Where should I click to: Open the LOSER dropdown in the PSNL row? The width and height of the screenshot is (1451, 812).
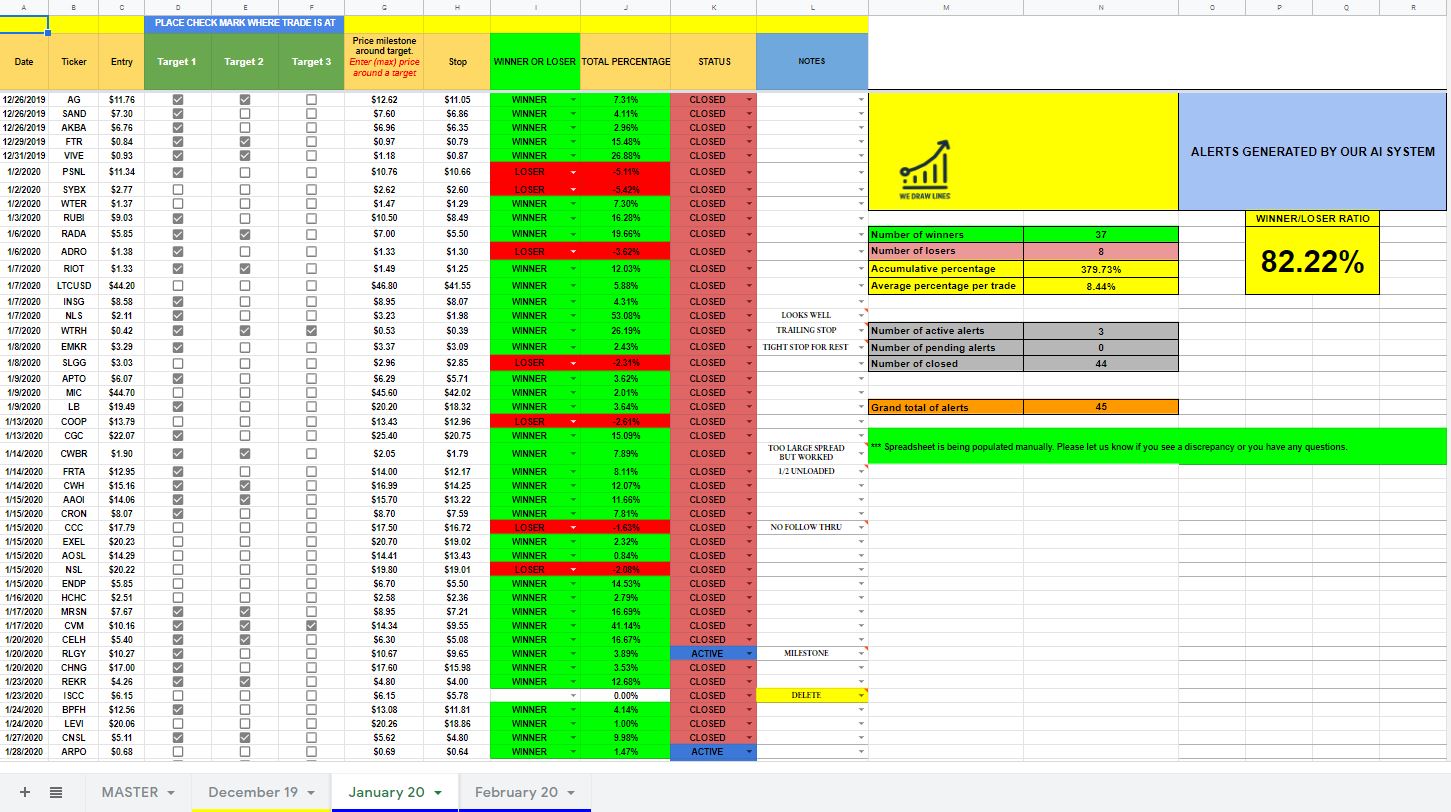pos(573,172)
